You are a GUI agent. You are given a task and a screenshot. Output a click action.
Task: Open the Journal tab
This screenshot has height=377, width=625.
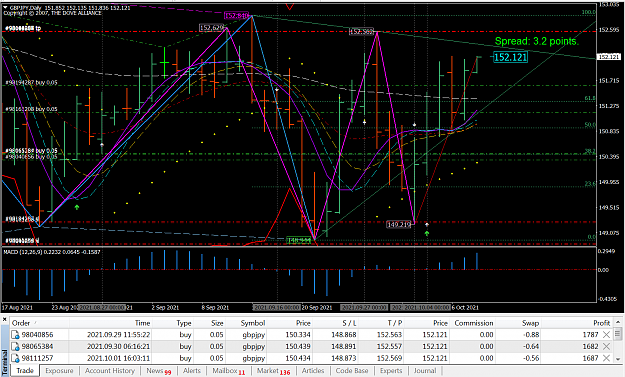425,371
